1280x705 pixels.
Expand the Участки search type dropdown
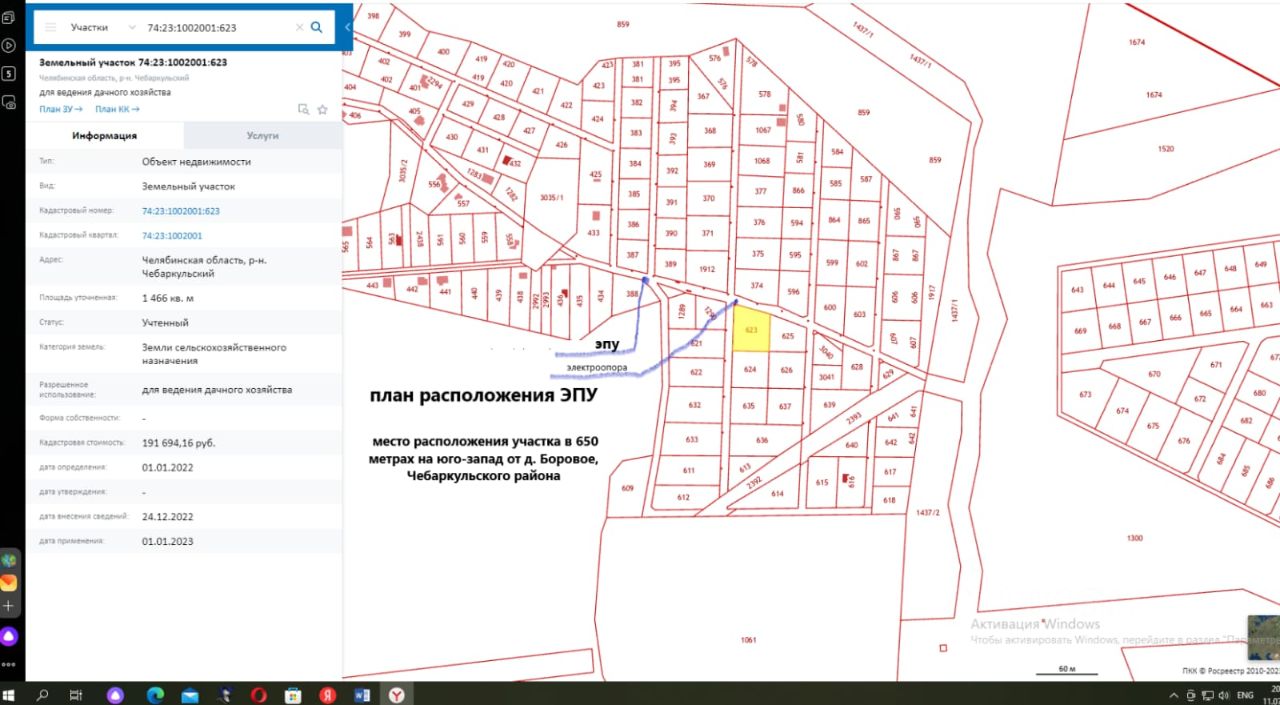[x=104, y=27]
